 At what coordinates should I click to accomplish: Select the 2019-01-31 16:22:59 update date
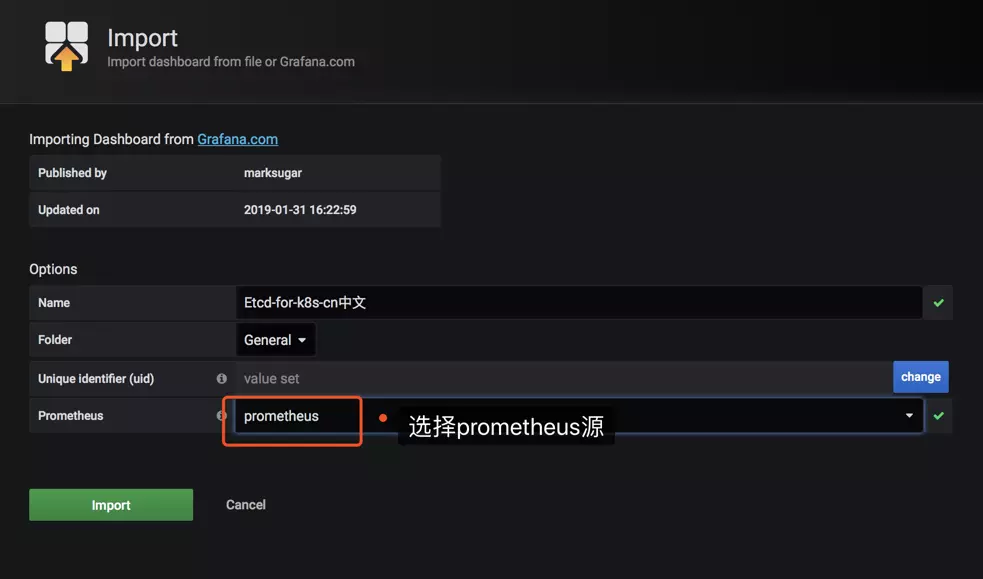pos(300,210)
